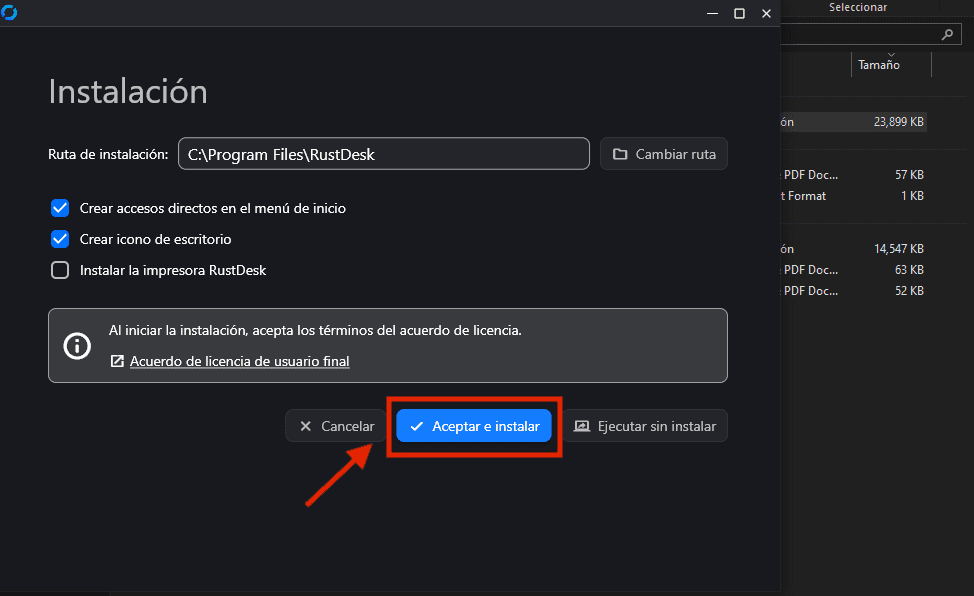The image size is (974, 596).
Task: Select the 23,899 KB file row in explorer
Action: click(x=853, y=122)
